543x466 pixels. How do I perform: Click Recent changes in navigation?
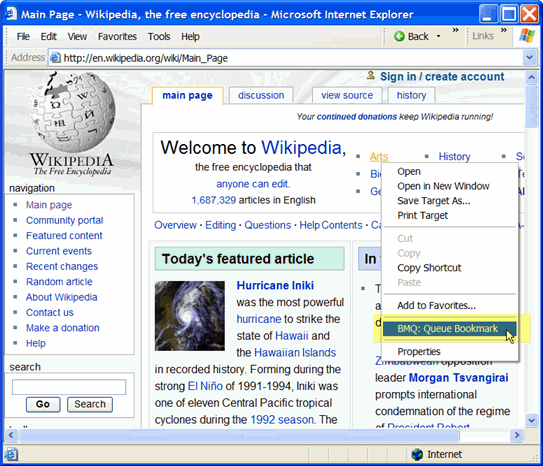click(x=62, y=266)
